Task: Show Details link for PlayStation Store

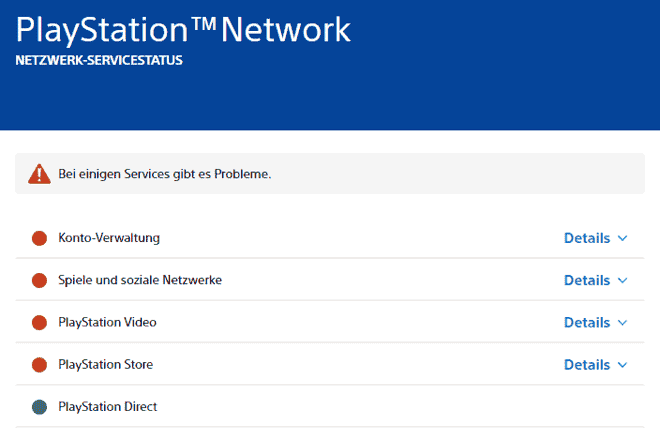Action: pos(586,364)
